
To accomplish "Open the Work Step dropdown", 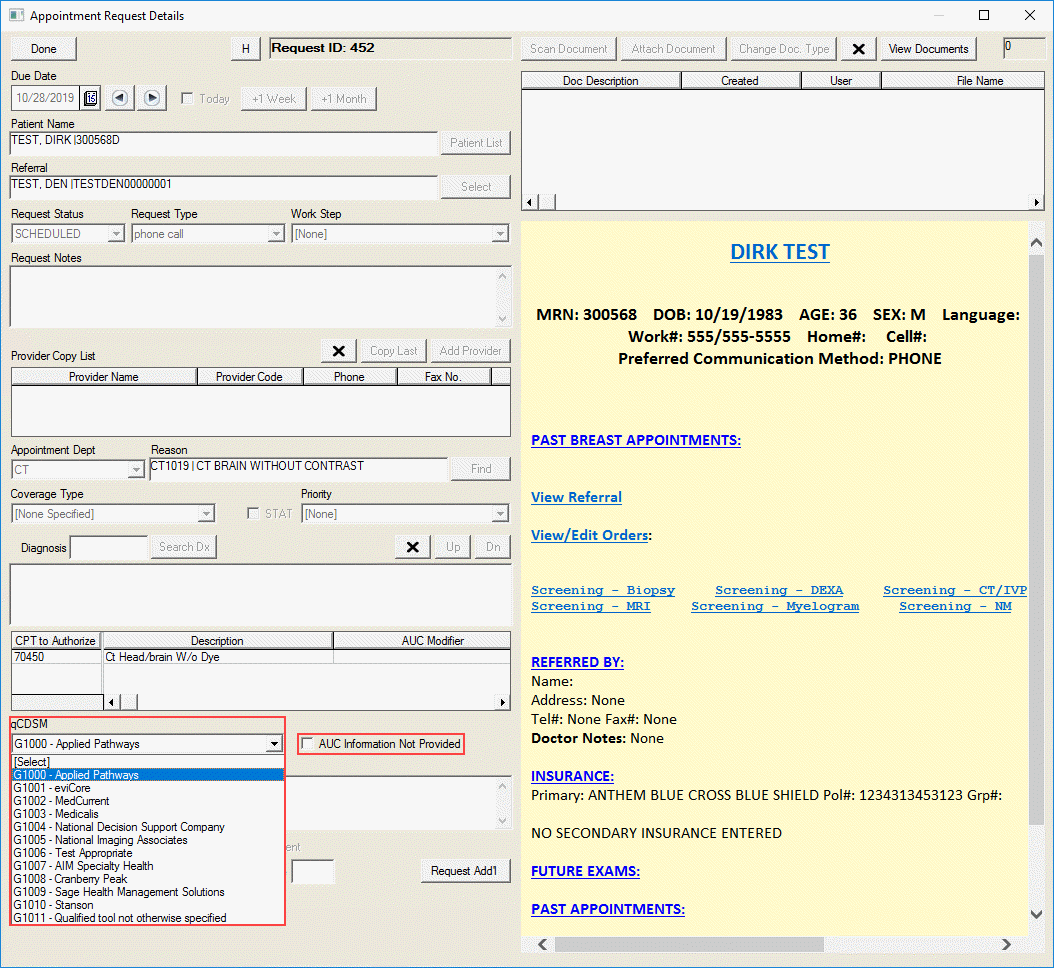I will click(x=500, y=234).
